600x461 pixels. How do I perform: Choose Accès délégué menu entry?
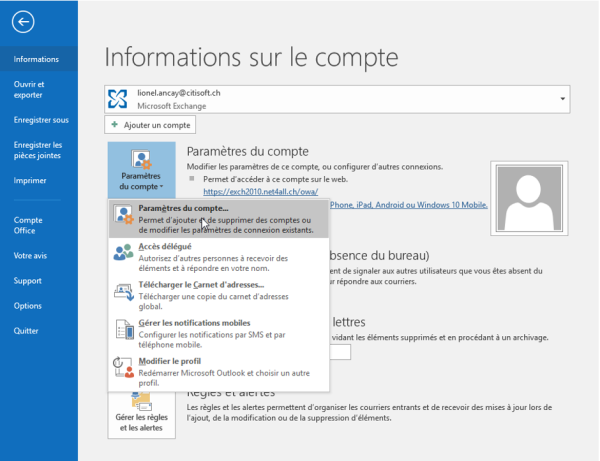tap(219, 257)
